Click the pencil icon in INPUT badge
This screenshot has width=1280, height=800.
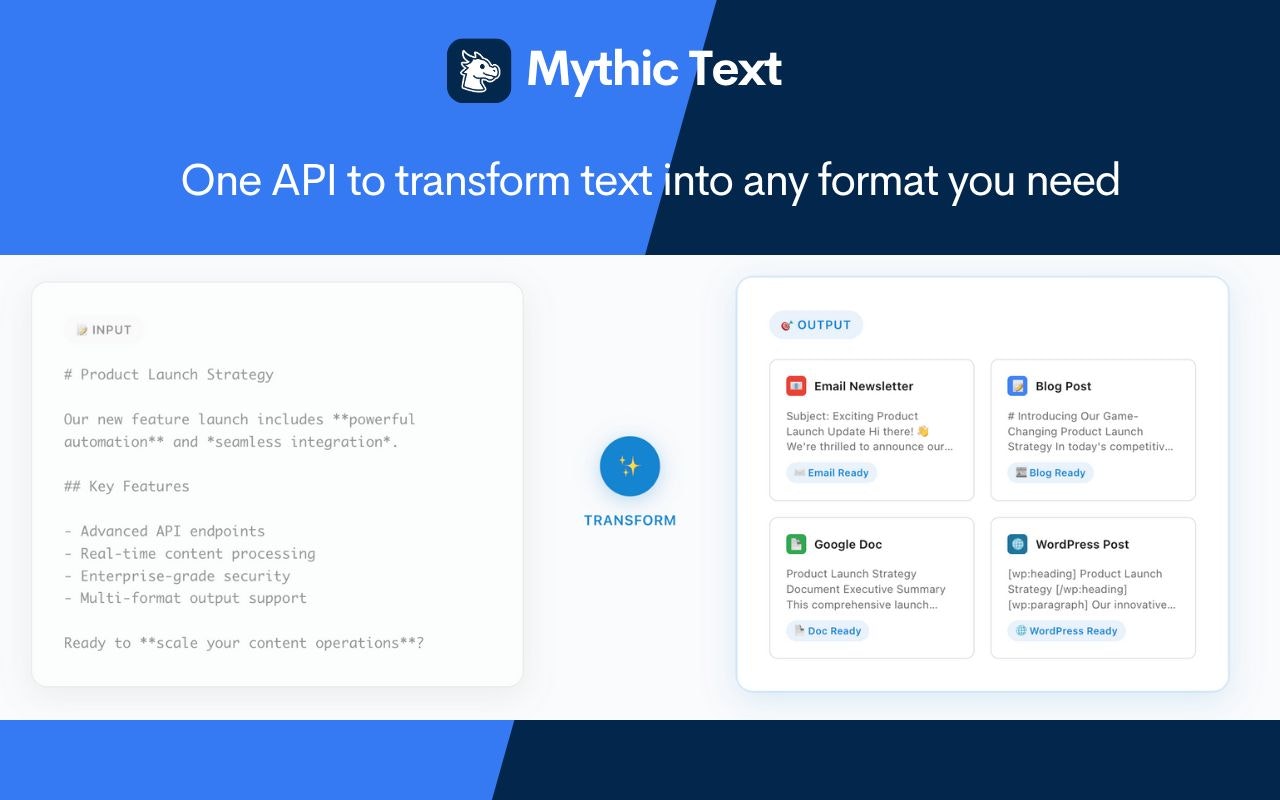click(82, 330)
